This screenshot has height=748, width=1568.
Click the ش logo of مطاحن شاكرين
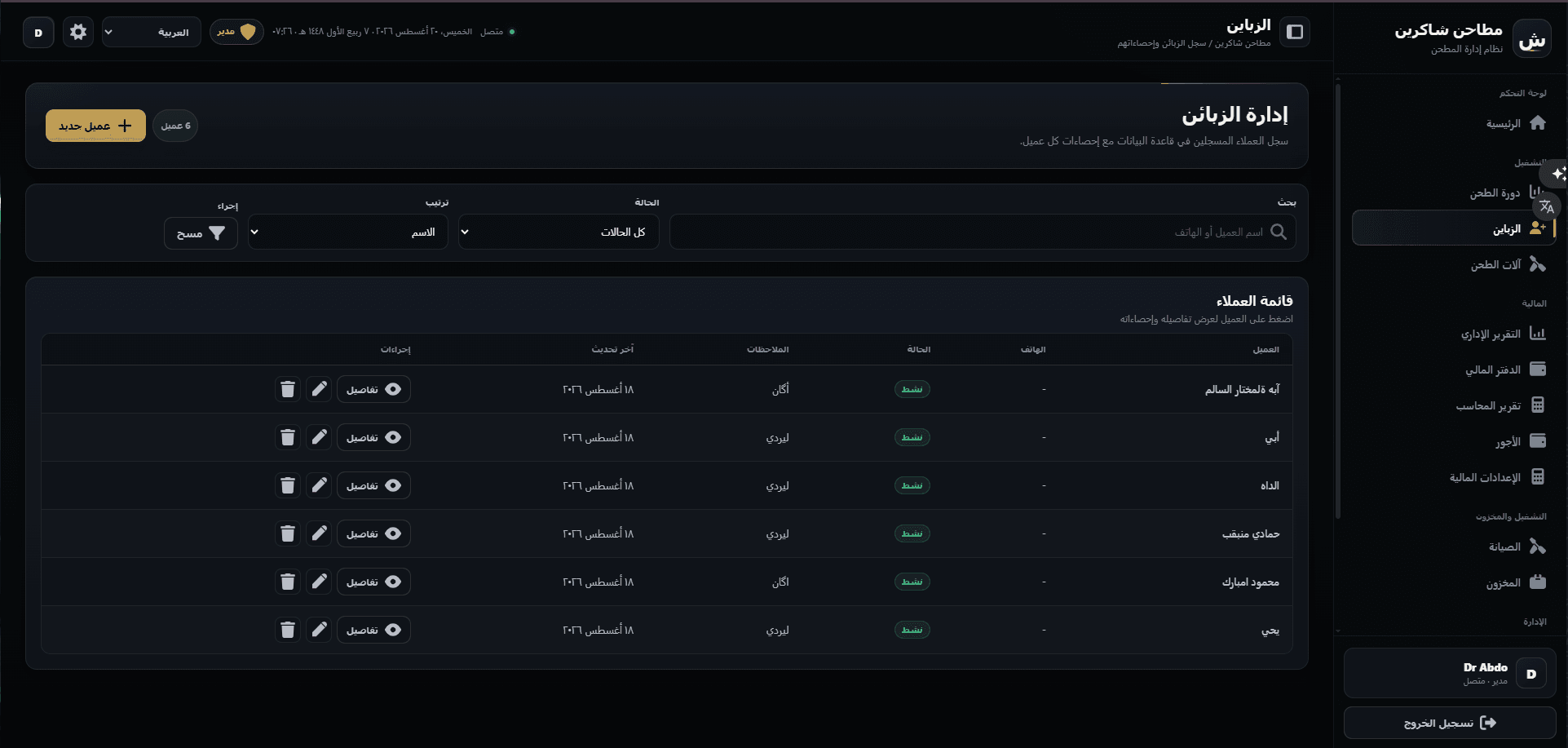(1532, 38)
